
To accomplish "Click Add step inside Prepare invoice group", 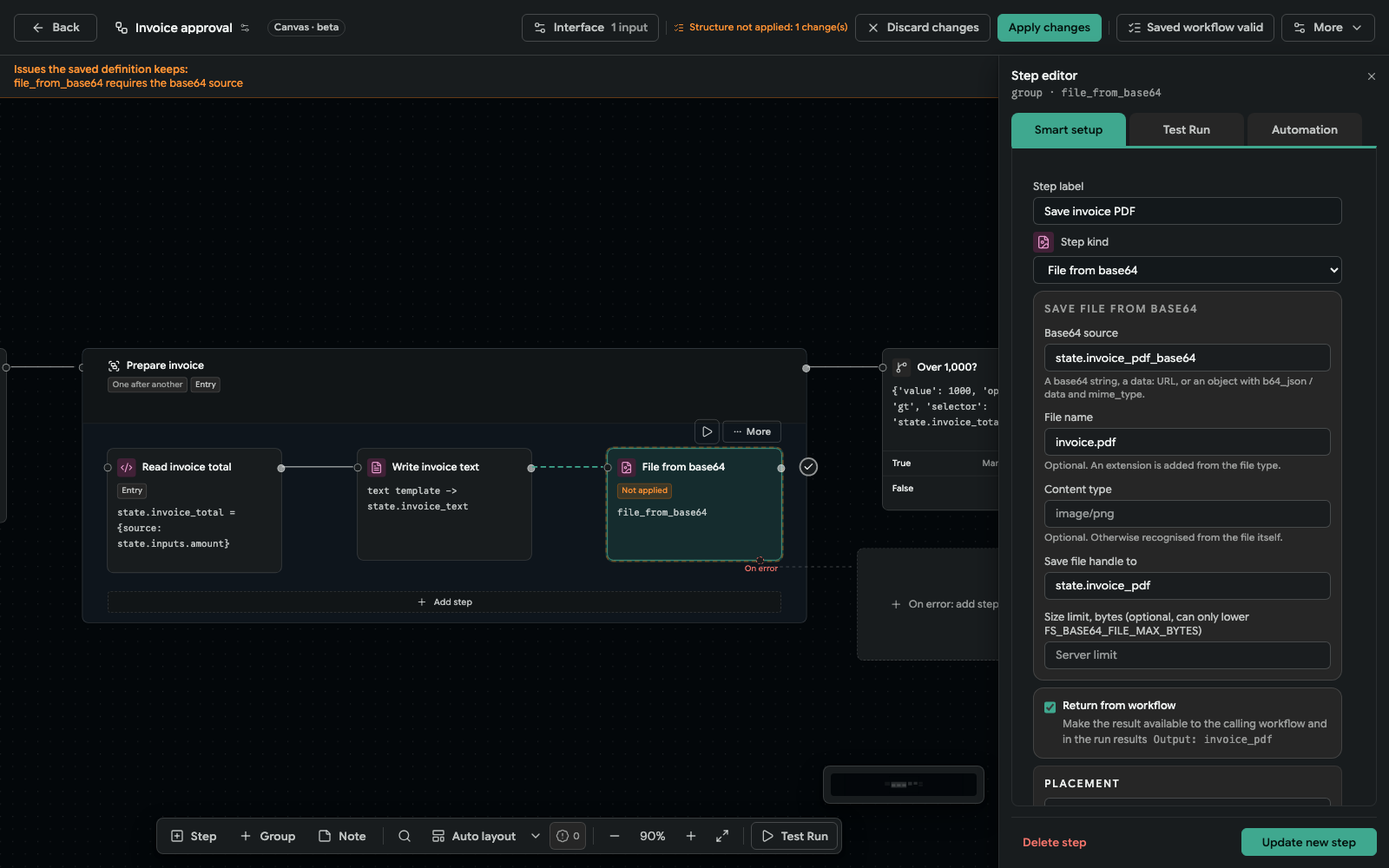I will (444, 602).
